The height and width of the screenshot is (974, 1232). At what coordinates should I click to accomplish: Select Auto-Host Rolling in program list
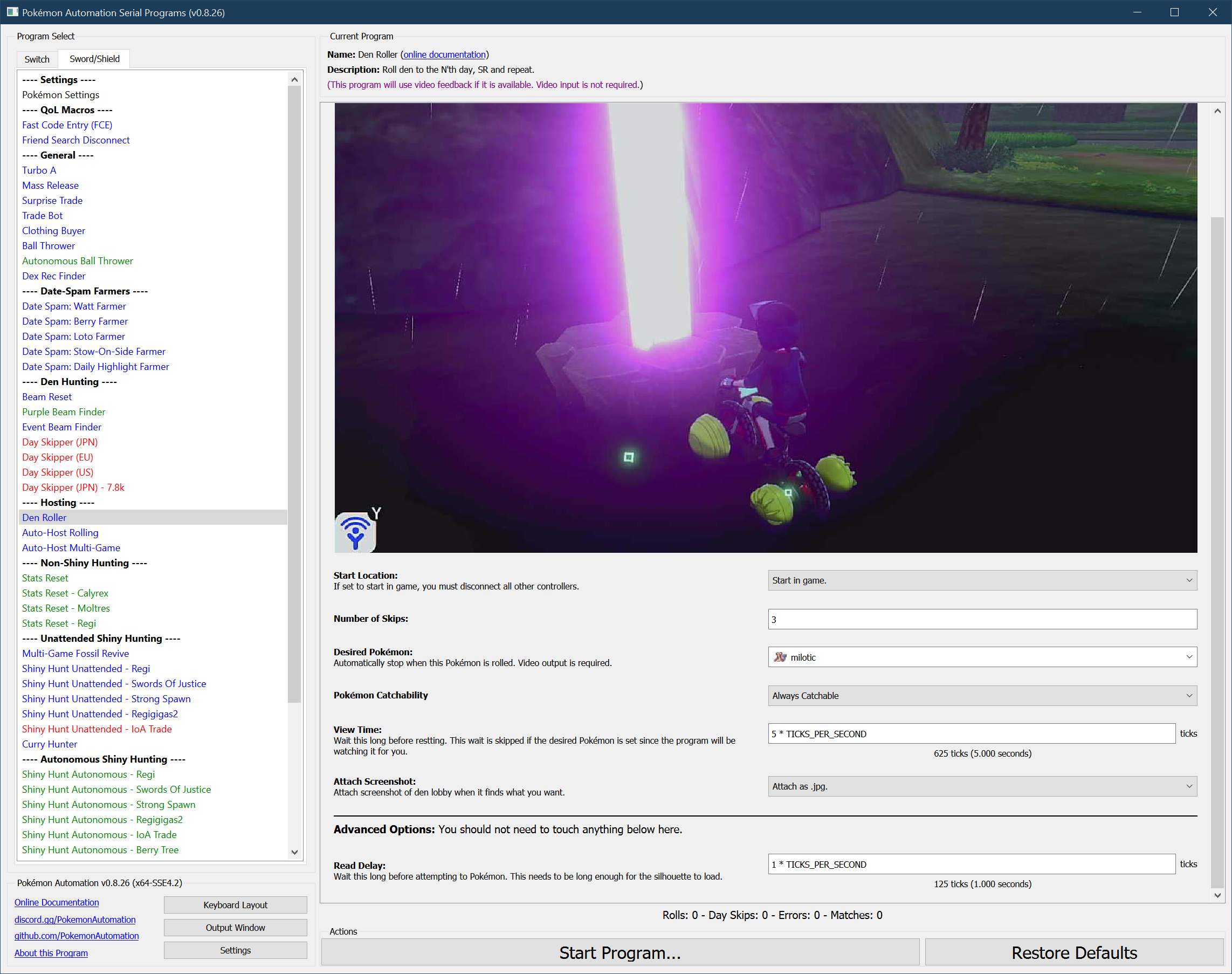(60, 533)
